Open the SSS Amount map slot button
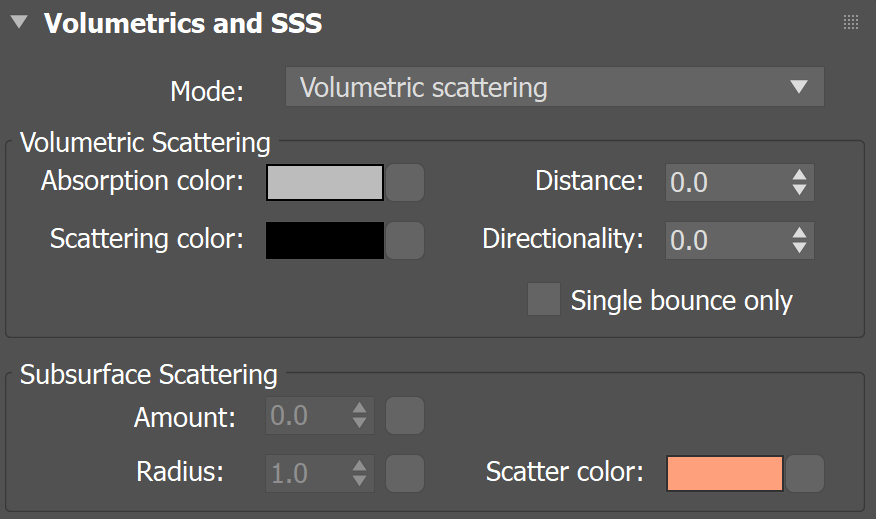The image size is (876, 519). point(405,416)
